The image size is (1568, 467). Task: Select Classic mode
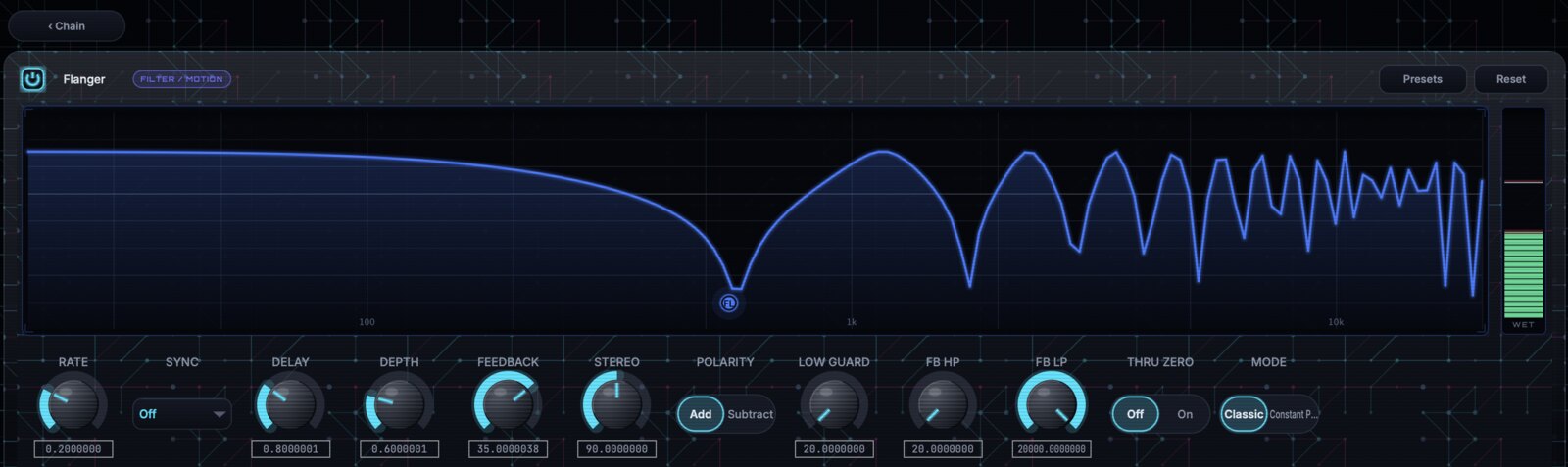point(1244,414)
